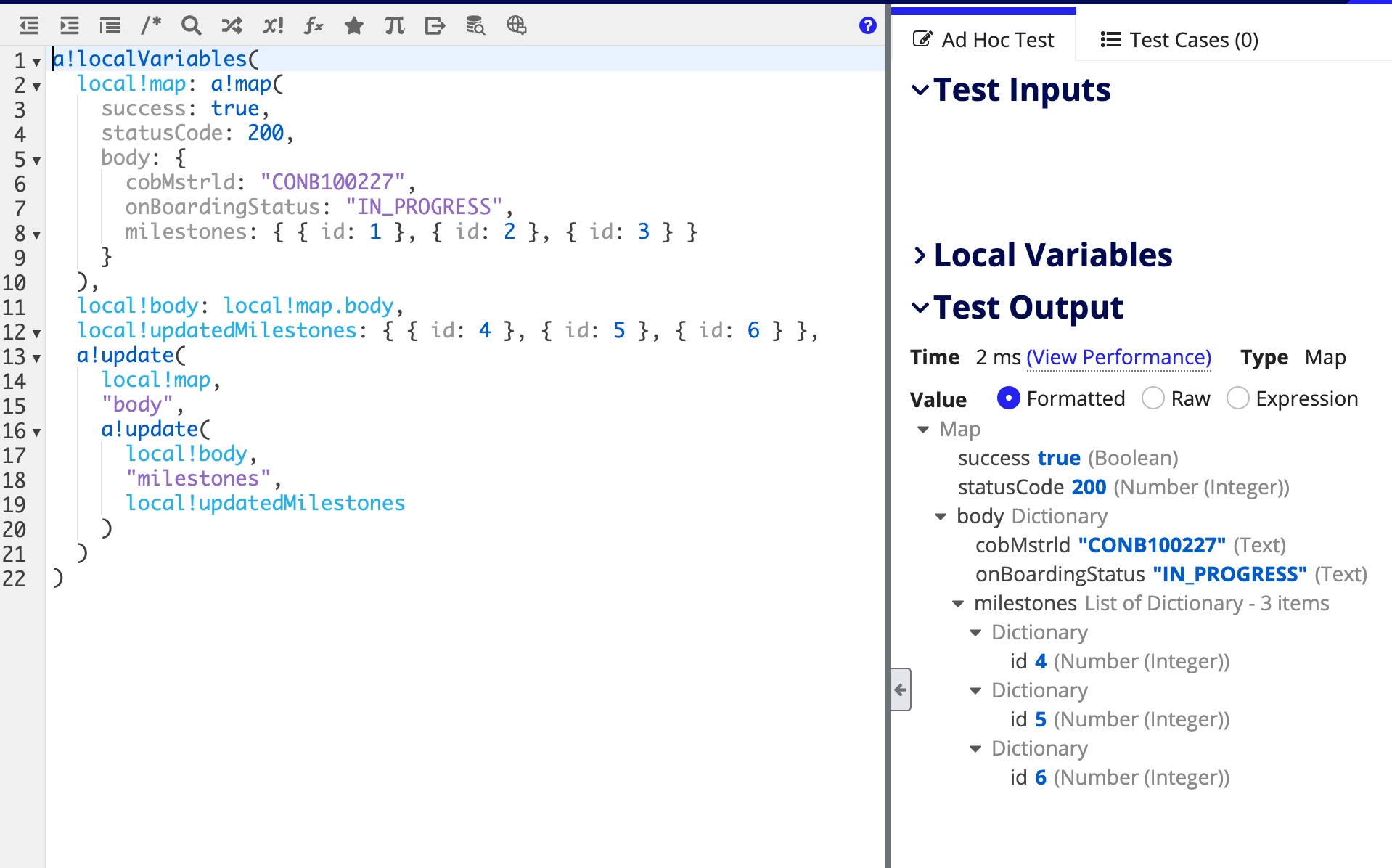Collapse the Dictionary containing id 4
The image size is (1392, 868).
[975, 633]
